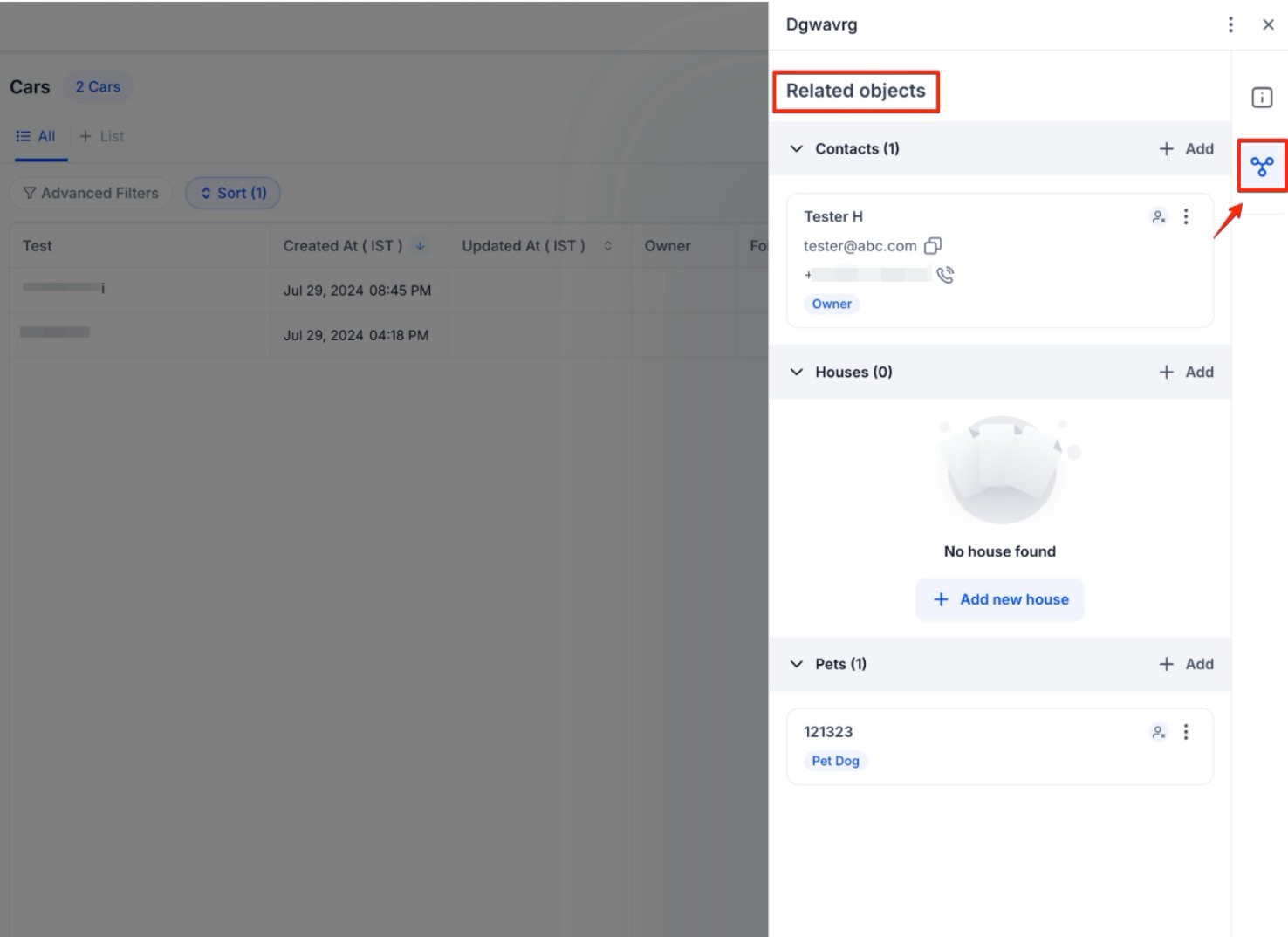The height and width of the screenshot is (937, 1288).
Task: Copy the tester@abc.com email address
Action: coord(933,246)
